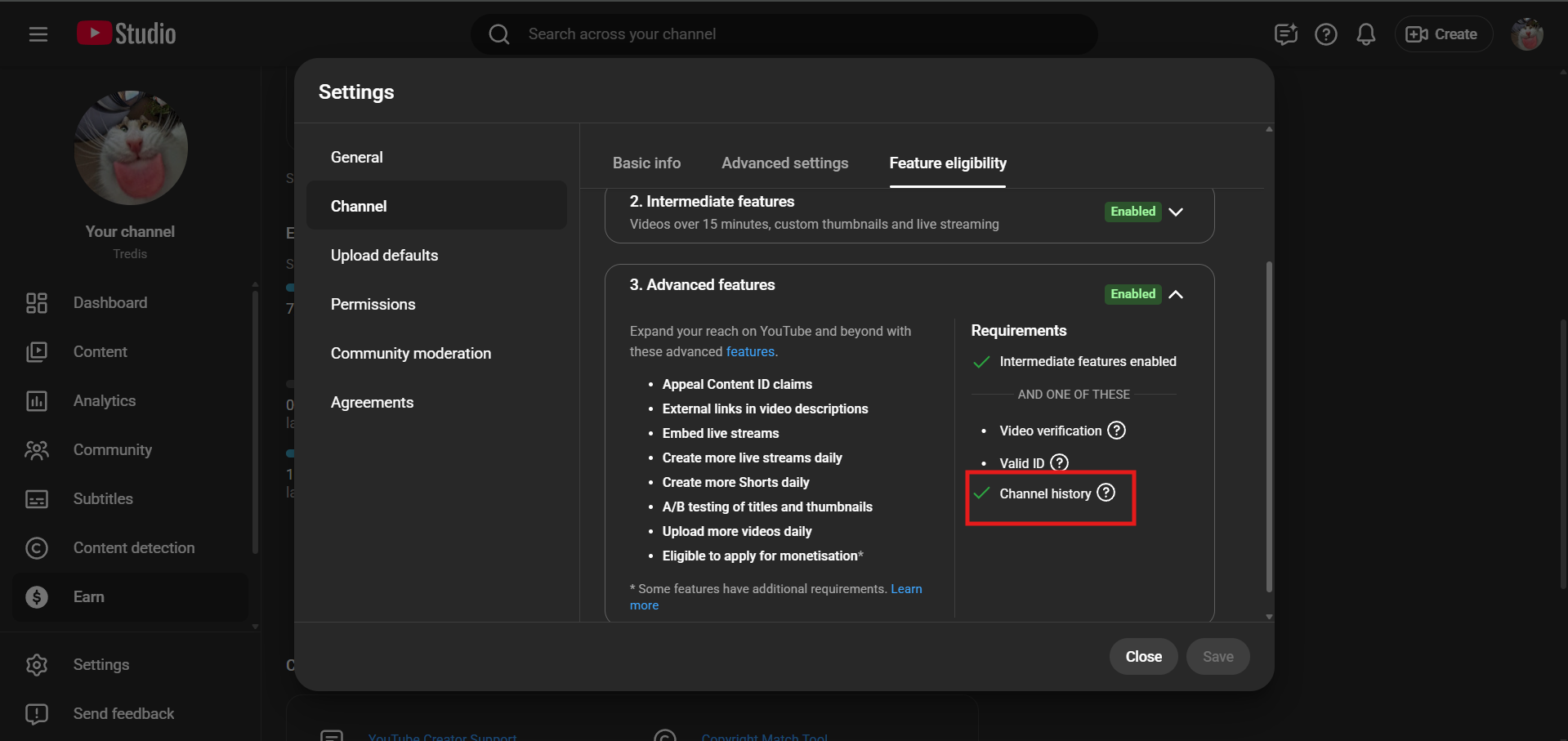Click the Channel history help icon

click(1106, 493)
